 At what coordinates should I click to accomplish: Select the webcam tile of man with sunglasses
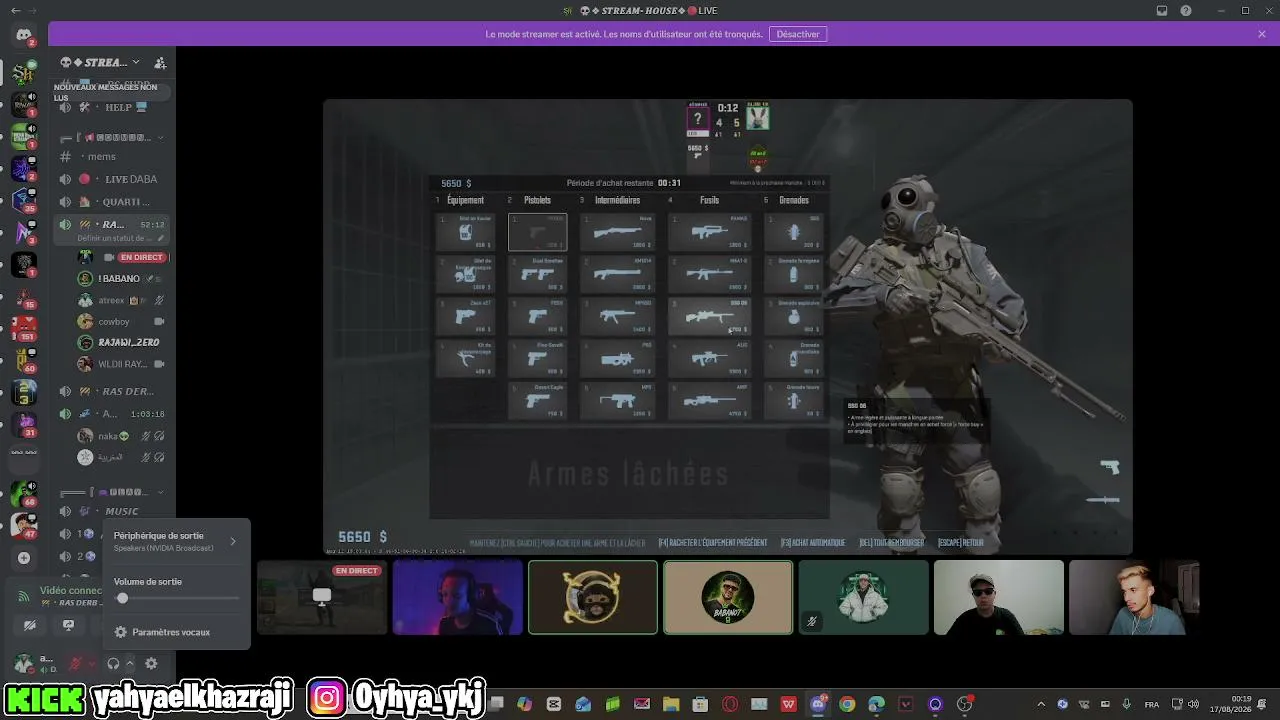click(998, 597)
